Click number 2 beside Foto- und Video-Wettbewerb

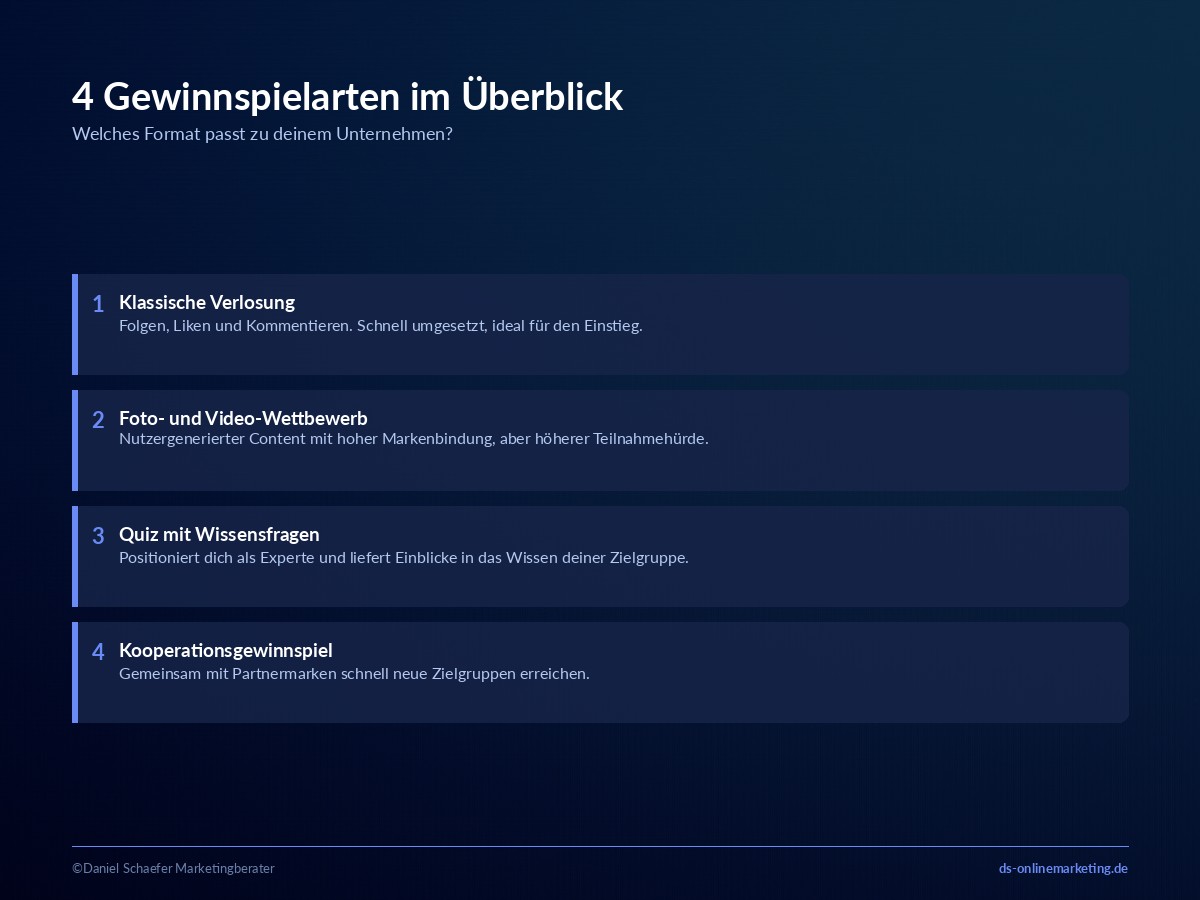[x=98, y=420]
